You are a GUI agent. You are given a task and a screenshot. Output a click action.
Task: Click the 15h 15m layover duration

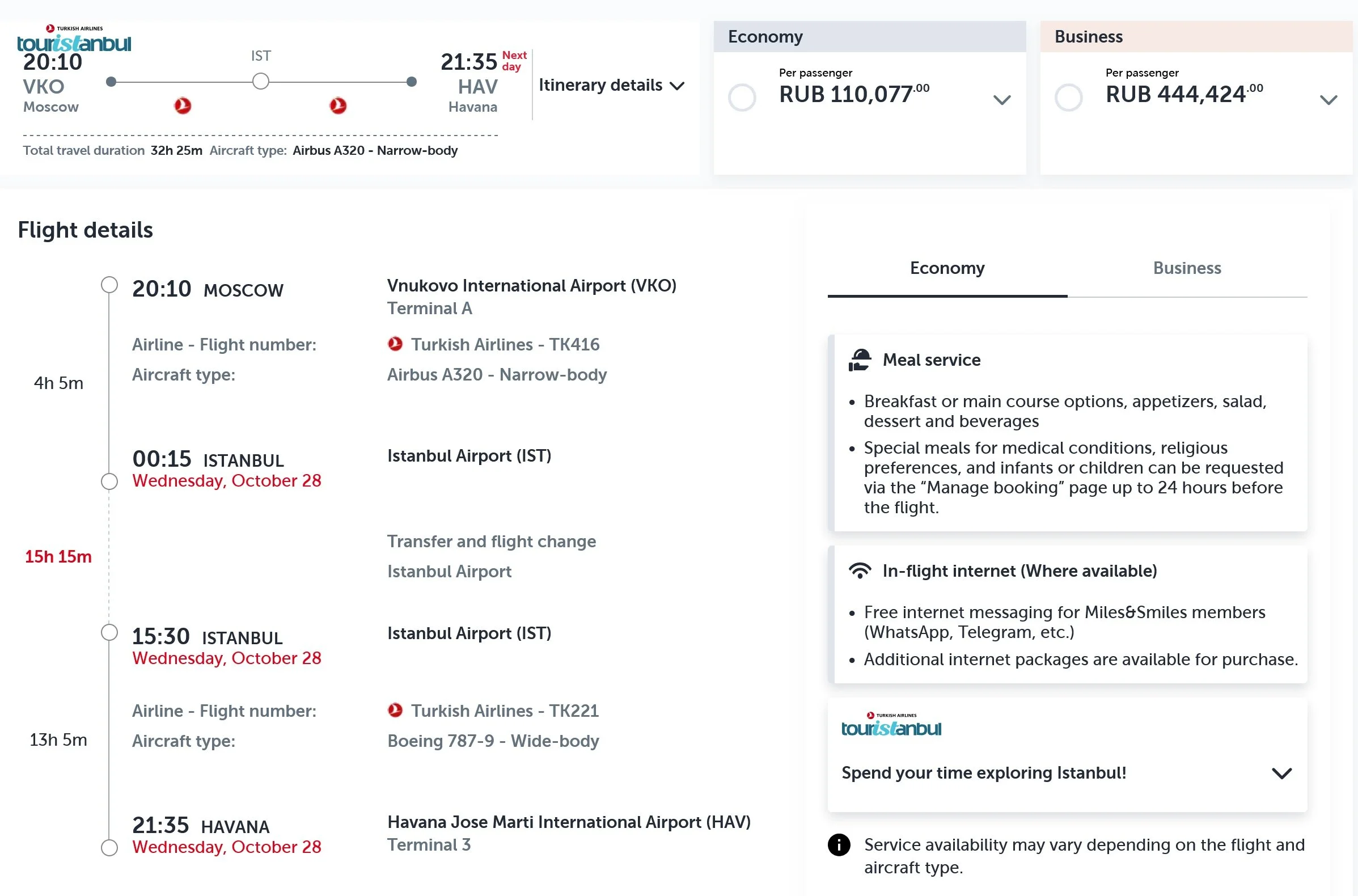coord(58,556)
